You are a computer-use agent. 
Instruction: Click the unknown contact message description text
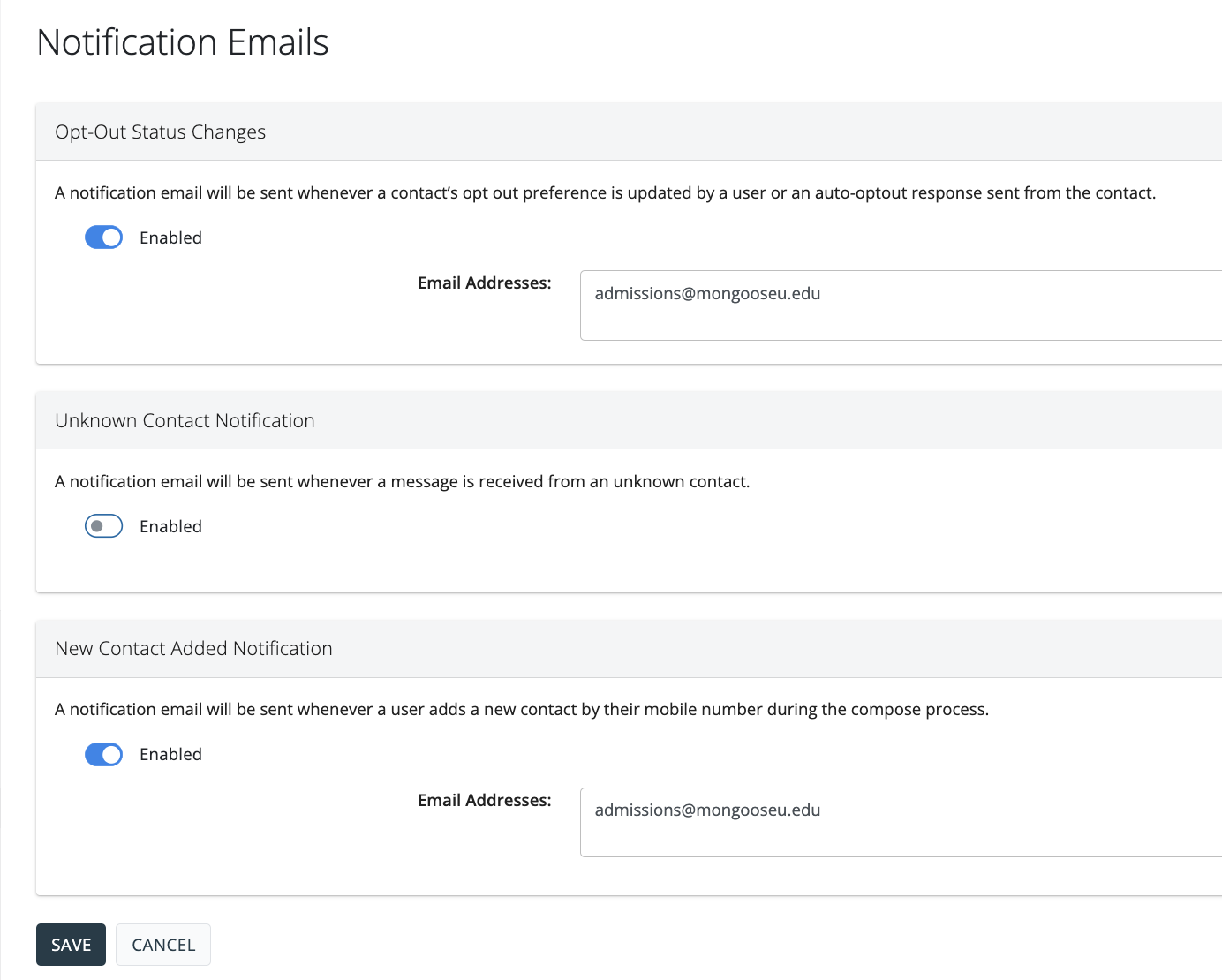click(x=402, y=481)
